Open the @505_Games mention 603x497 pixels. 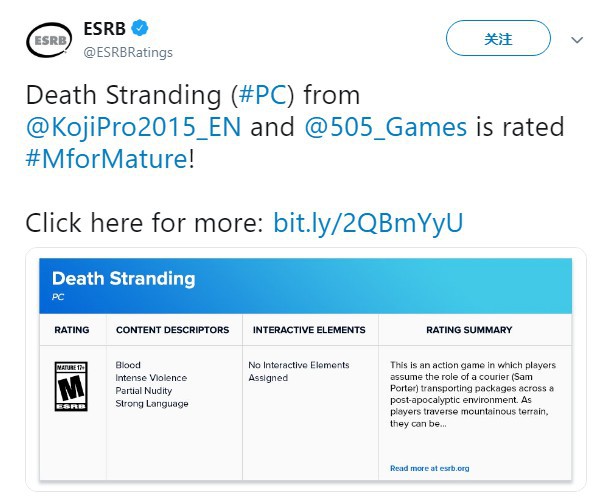[x=386, y=127]
